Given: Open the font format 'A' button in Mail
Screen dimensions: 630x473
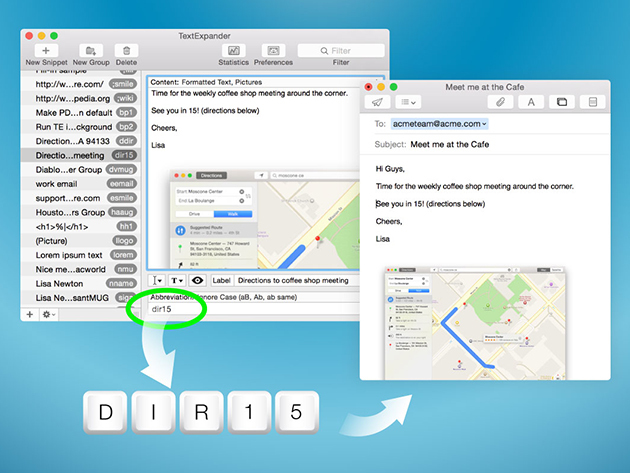Looking at the screenshot, I should tap(531, 102).
